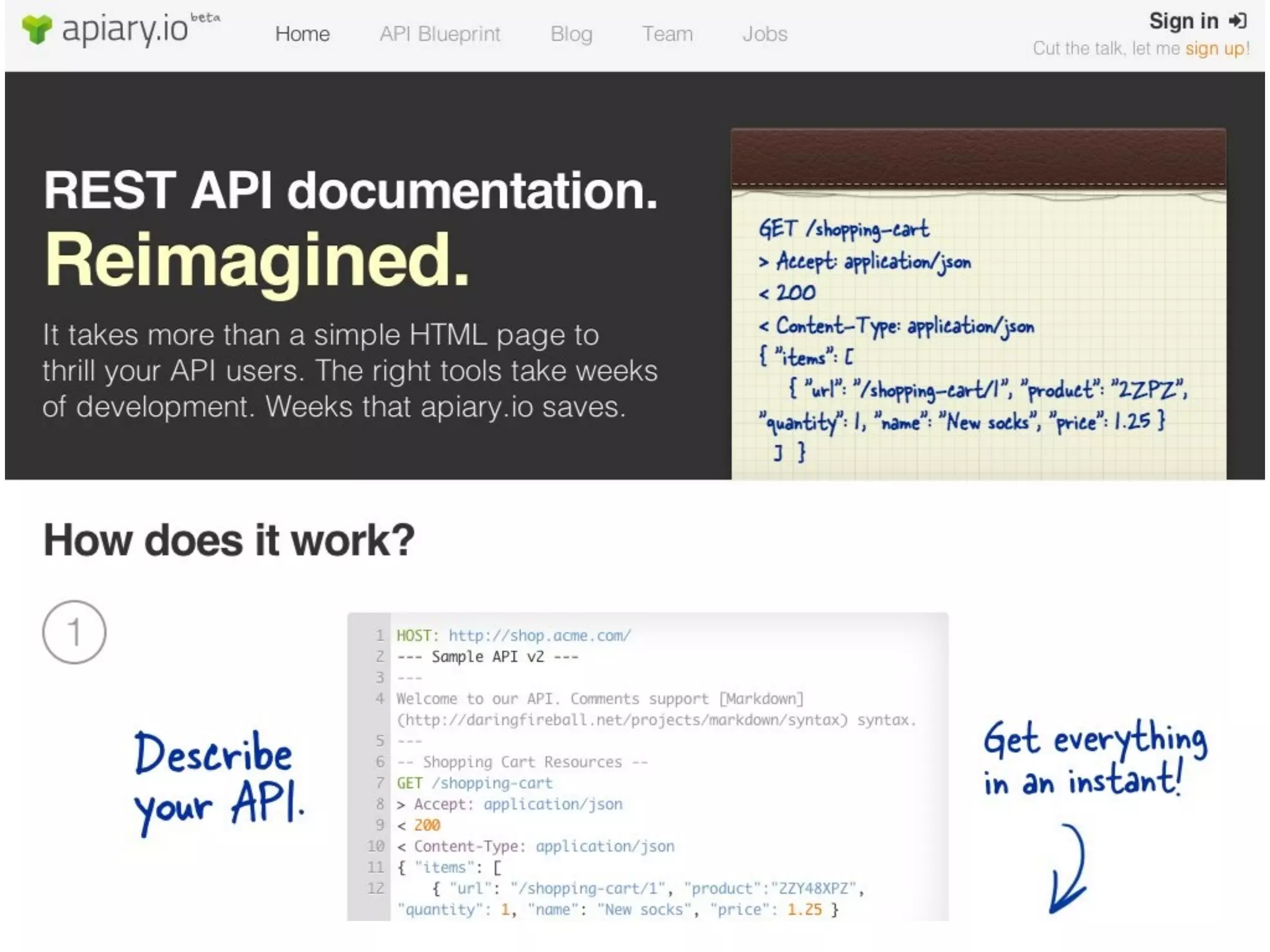Click the hand-drawn blue arrow
The height and width of the screenshot is (952, 1270).
click(x=1069, y=868)
